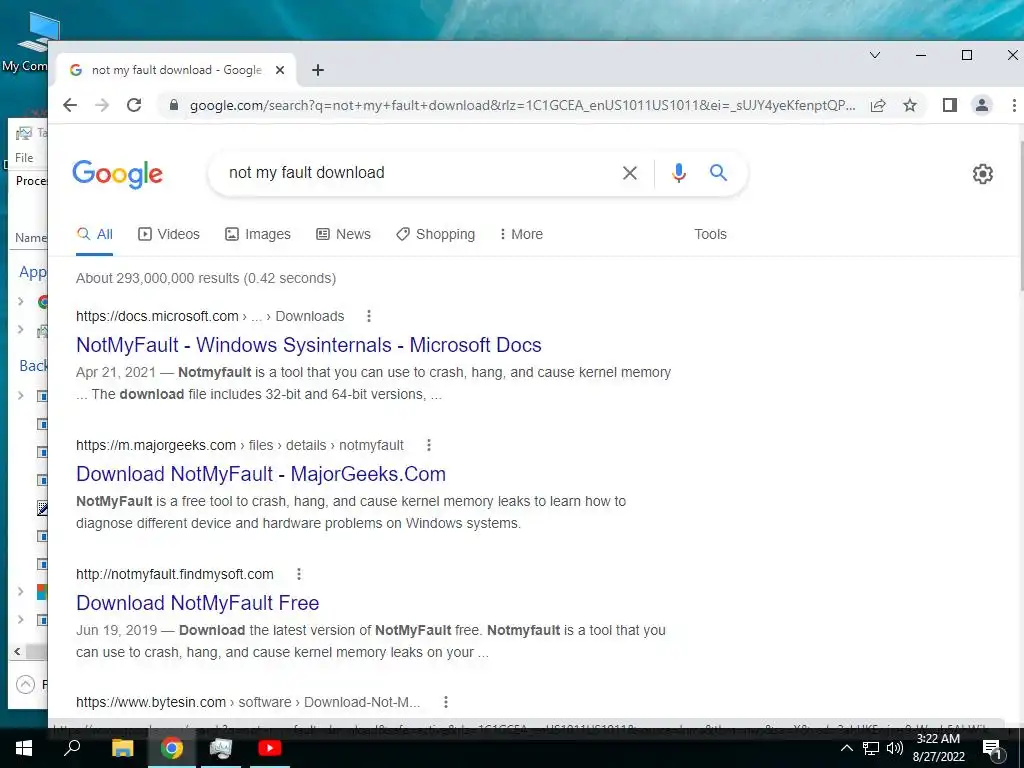1024x768 pixels.
Task: Bookmark this page with the star icon
Action: coord(910,105)
